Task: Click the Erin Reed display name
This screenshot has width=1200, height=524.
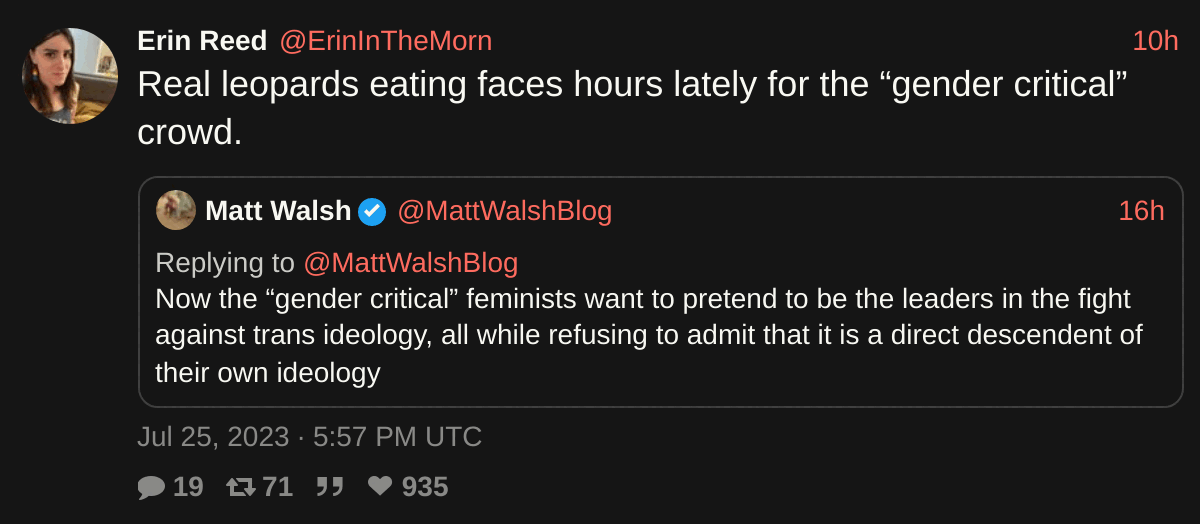Action: coord(202,41)
